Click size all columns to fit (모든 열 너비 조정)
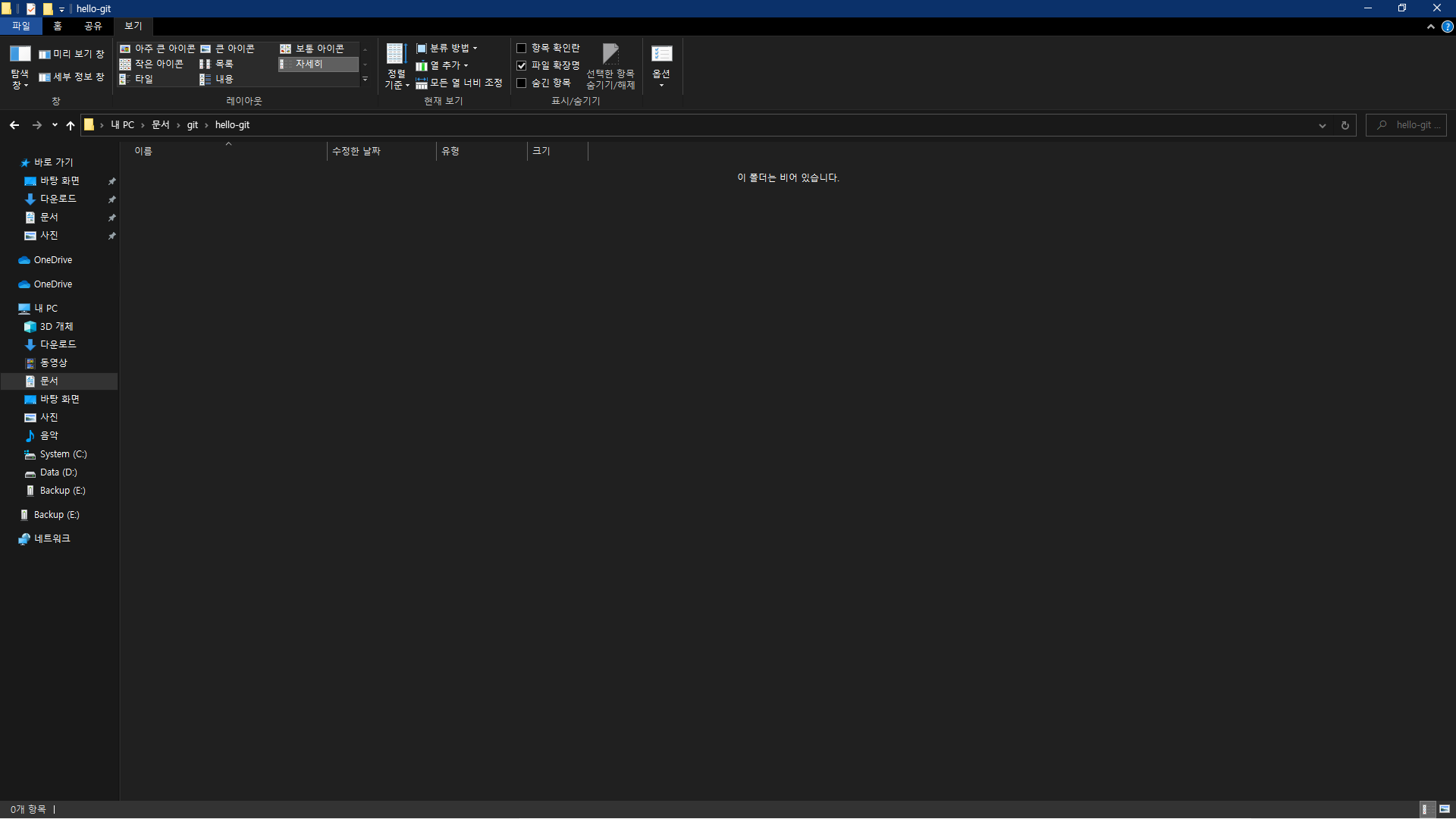The width and height of the screenshot is (1456, 819). [x=460, y=83]
